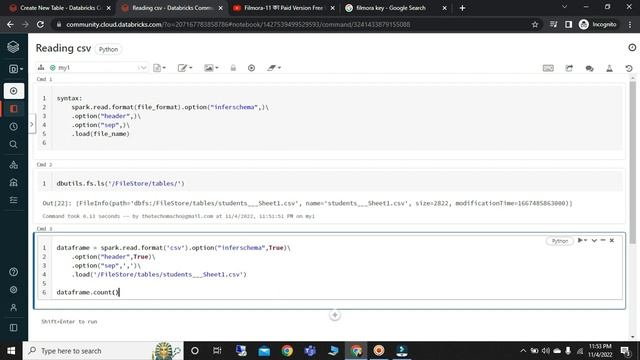
Task: Open the persona switcher dropdown in sidebar
Action: (x=16, y=69)
